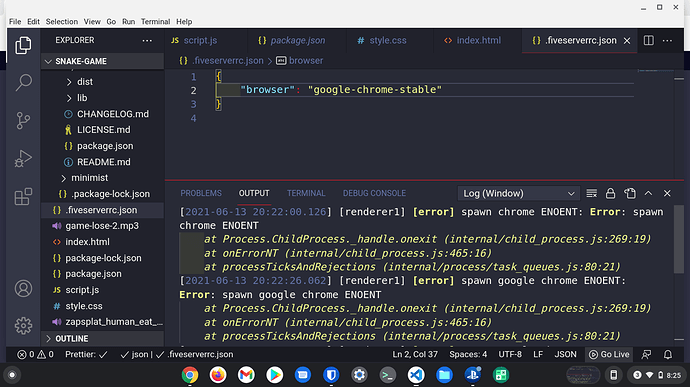Open the Run and Debug view
Screen dimensions: 690x387
tap(23, 158)
